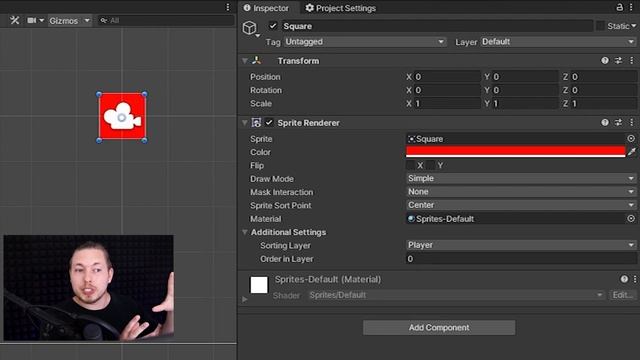The image size is (640, 360).
Task: Click Scale Y value field
Action: pyautogui.click(x=525, y=104)
